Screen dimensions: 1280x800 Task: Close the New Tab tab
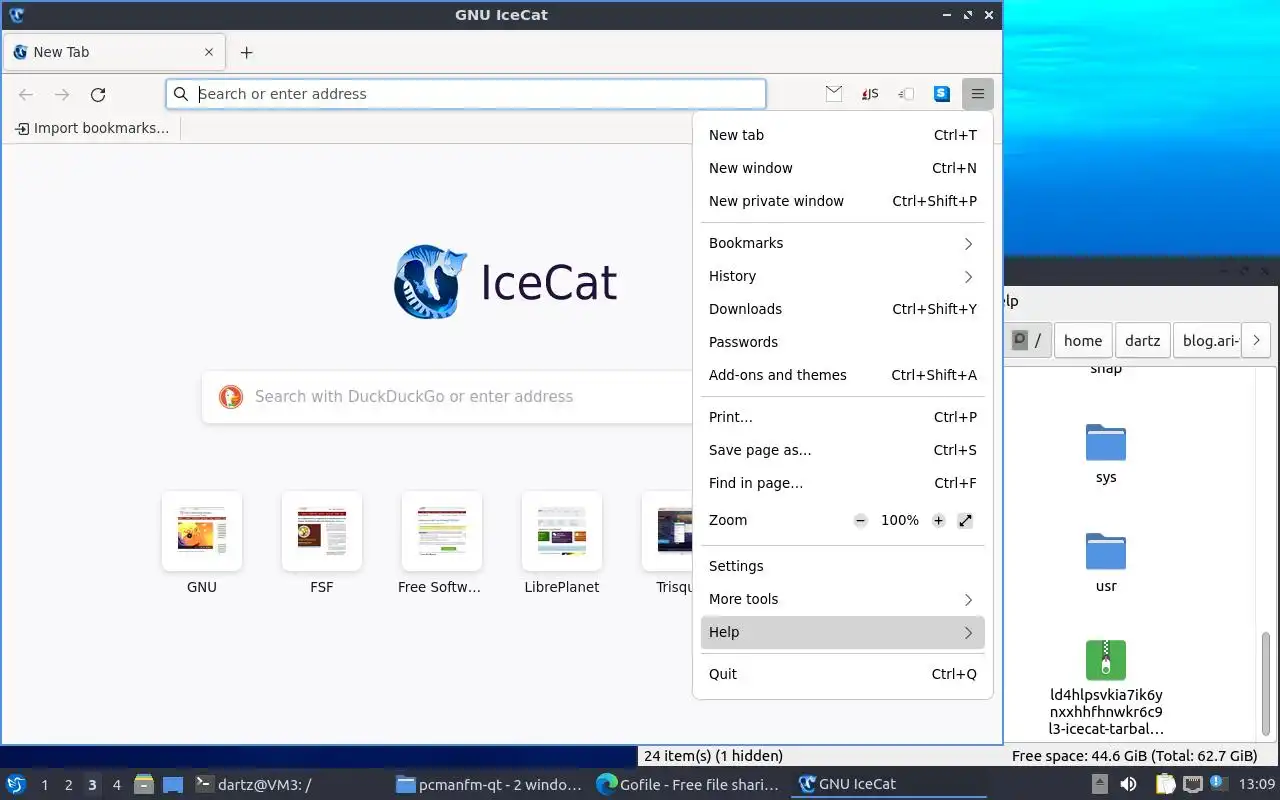[x=209, y=52]
